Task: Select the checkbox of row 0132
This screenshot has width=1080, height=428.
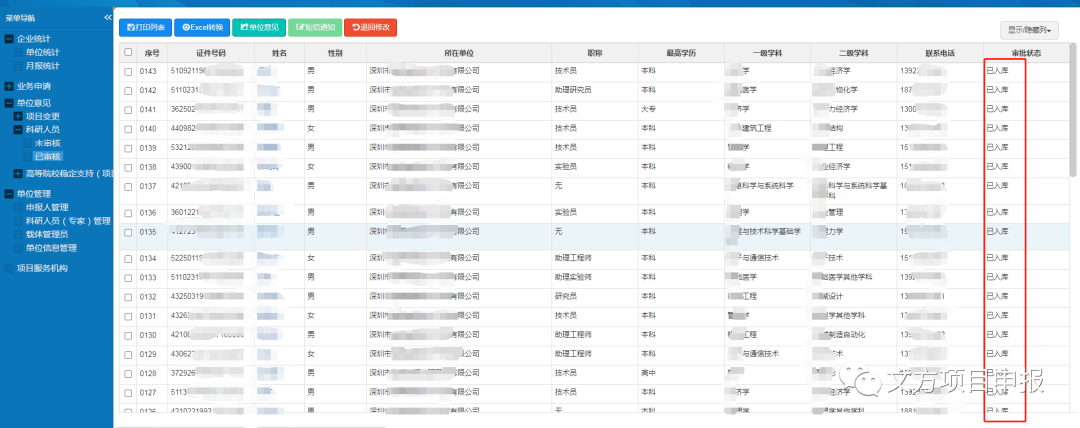Action: click(128, 297)
